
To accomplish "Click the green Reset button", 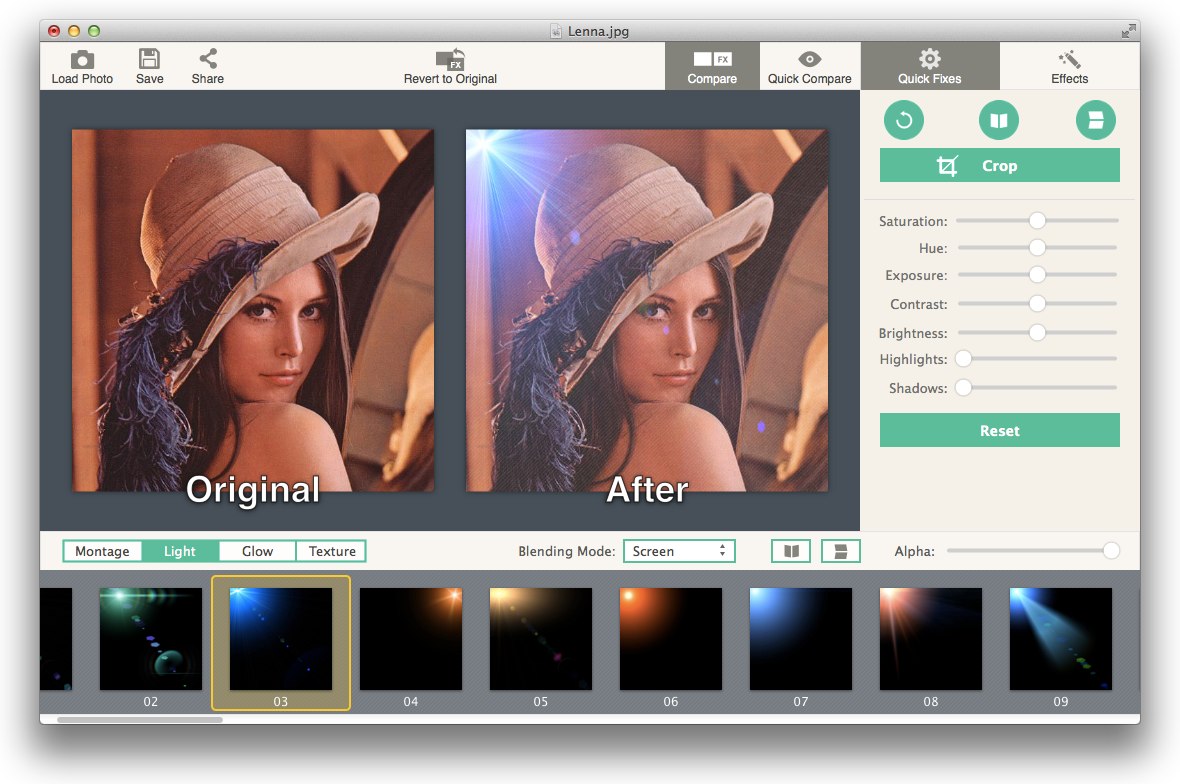I will (999, 430).
